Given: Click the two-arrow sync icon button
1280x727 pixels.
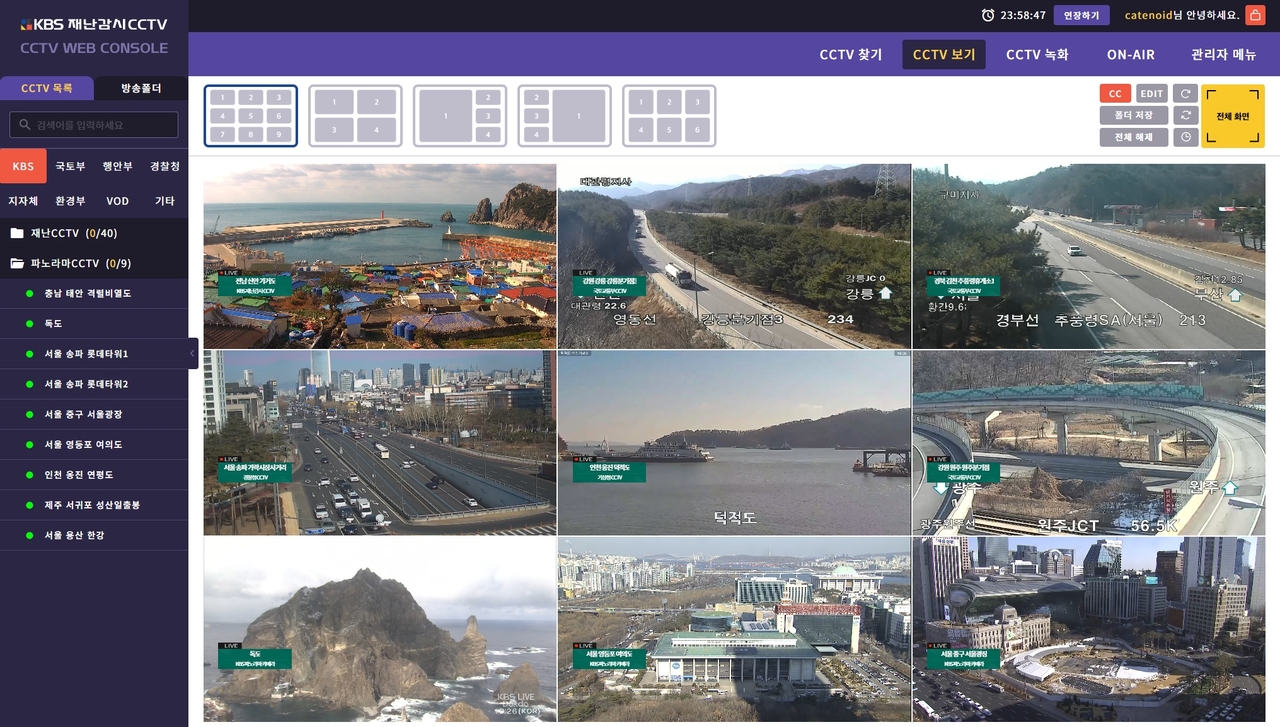Looking at the screenshot, I should click(1185, 116).
